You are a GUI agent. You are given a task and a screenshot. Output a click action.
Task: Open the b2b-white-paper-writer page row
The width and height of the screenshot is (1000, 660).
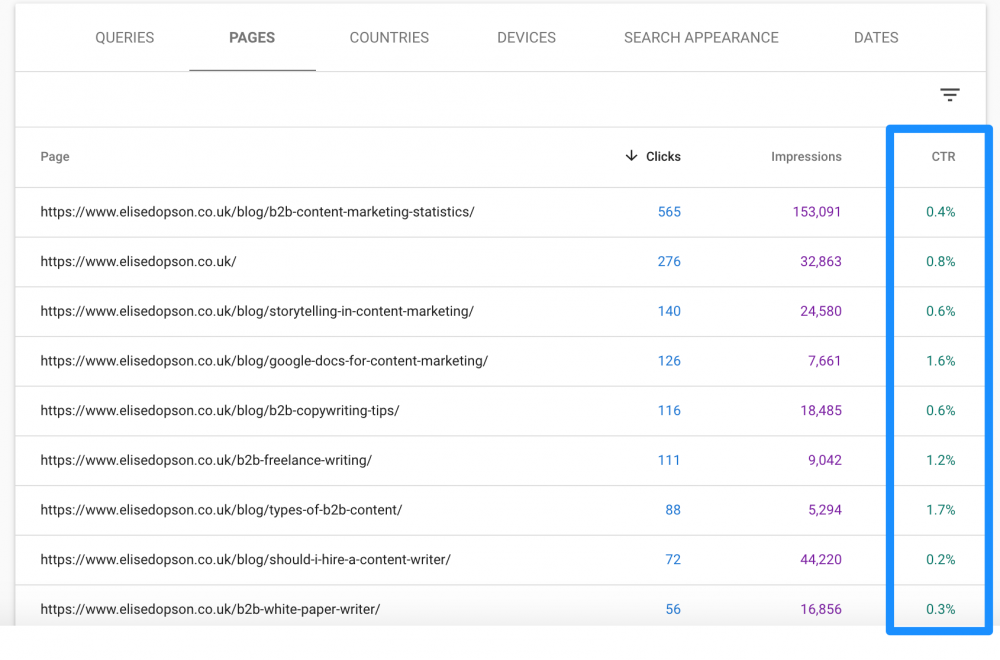pos(210,609)
